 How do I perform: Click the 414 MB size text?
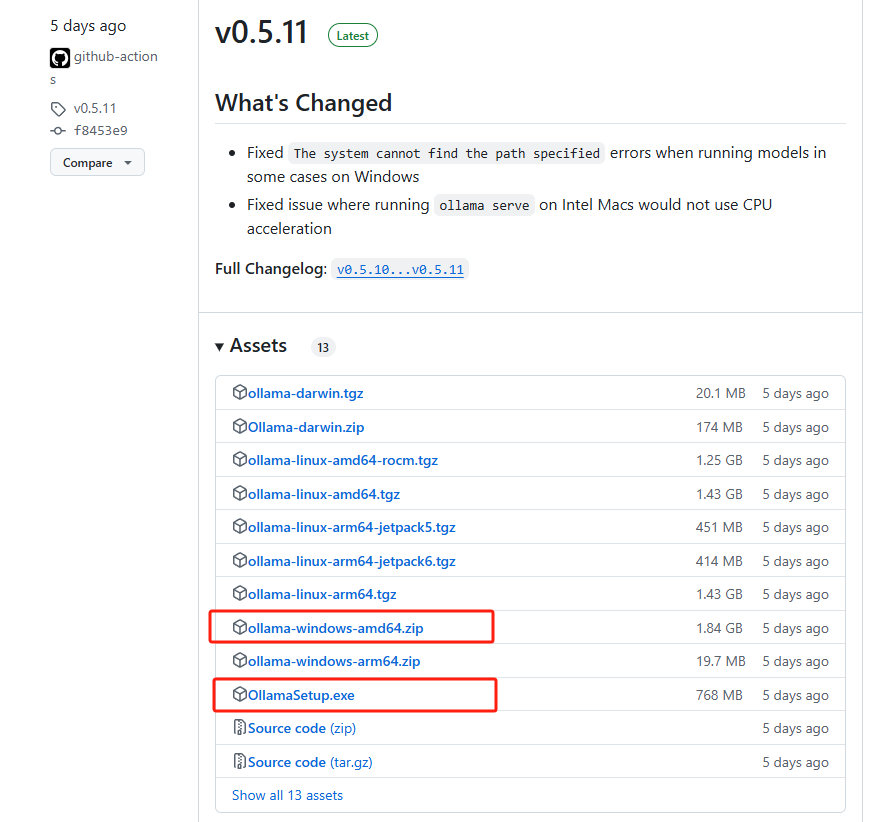[x=719, y=561]
